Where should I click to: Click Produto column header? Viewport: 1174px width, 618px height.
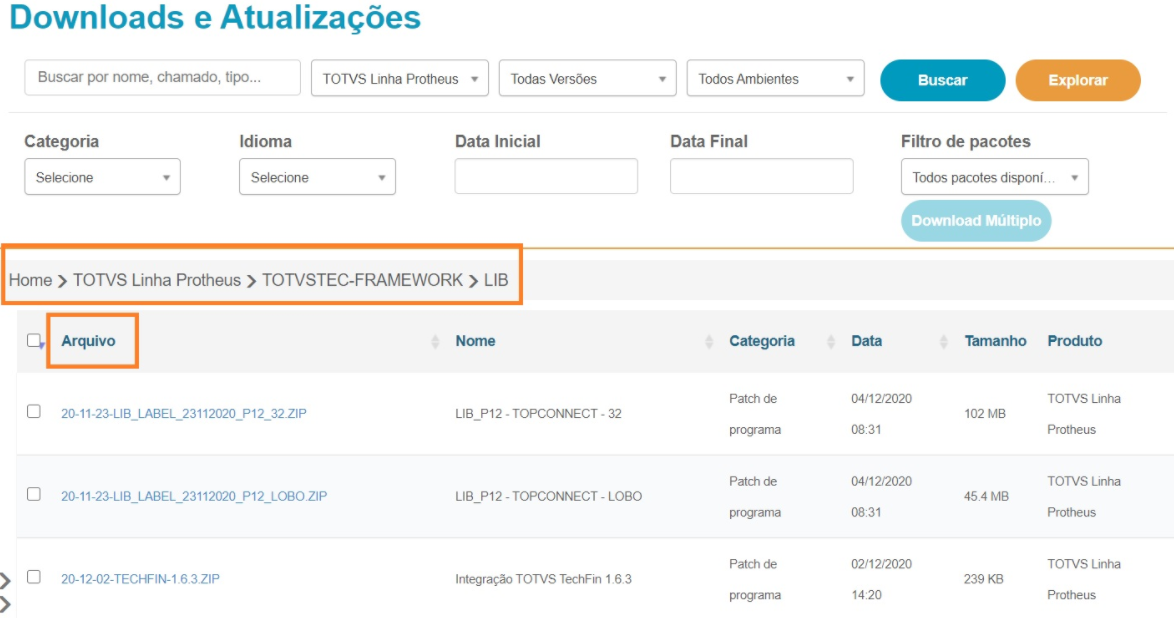[x=1074, y=341]
